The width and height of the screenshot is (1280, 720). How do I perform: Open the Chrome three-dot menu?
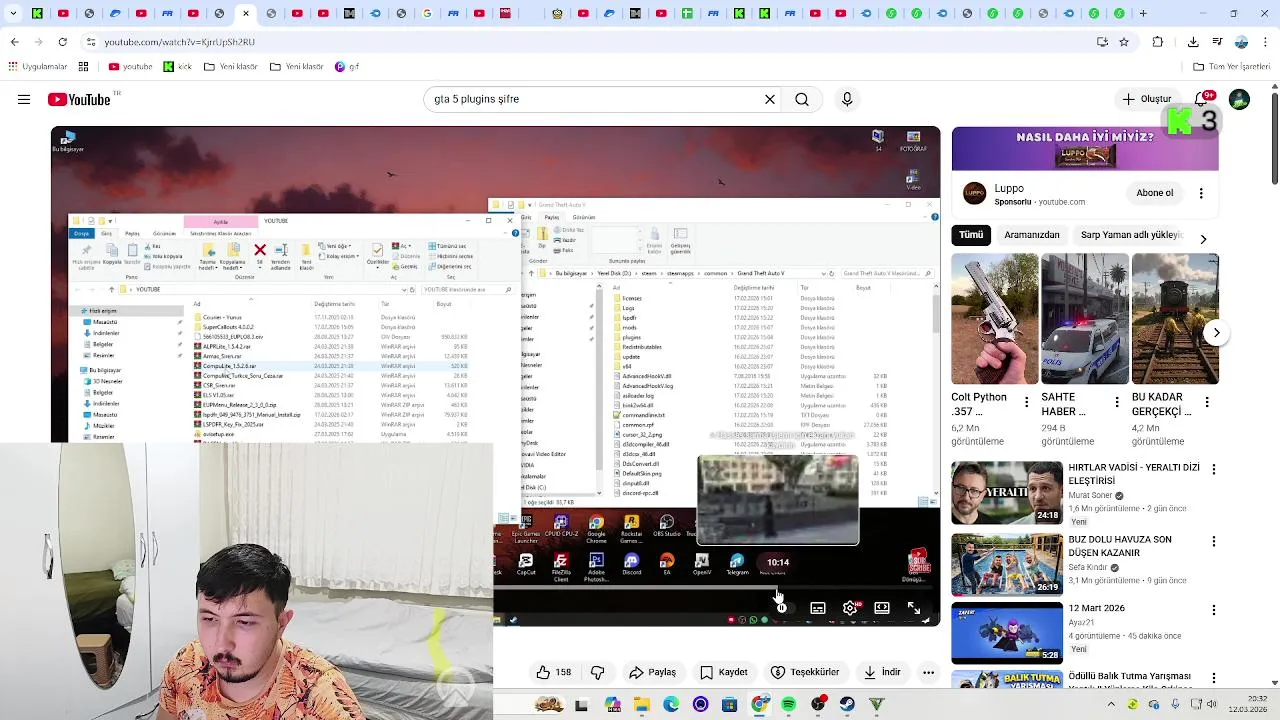(1266, 42)
